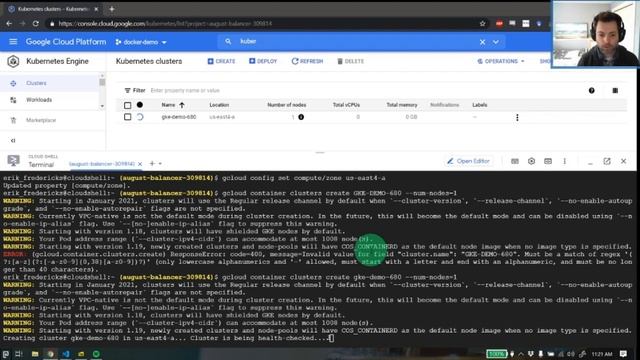Expand the search options chevron
Screen dimensions: 640x360
[496, 42]
